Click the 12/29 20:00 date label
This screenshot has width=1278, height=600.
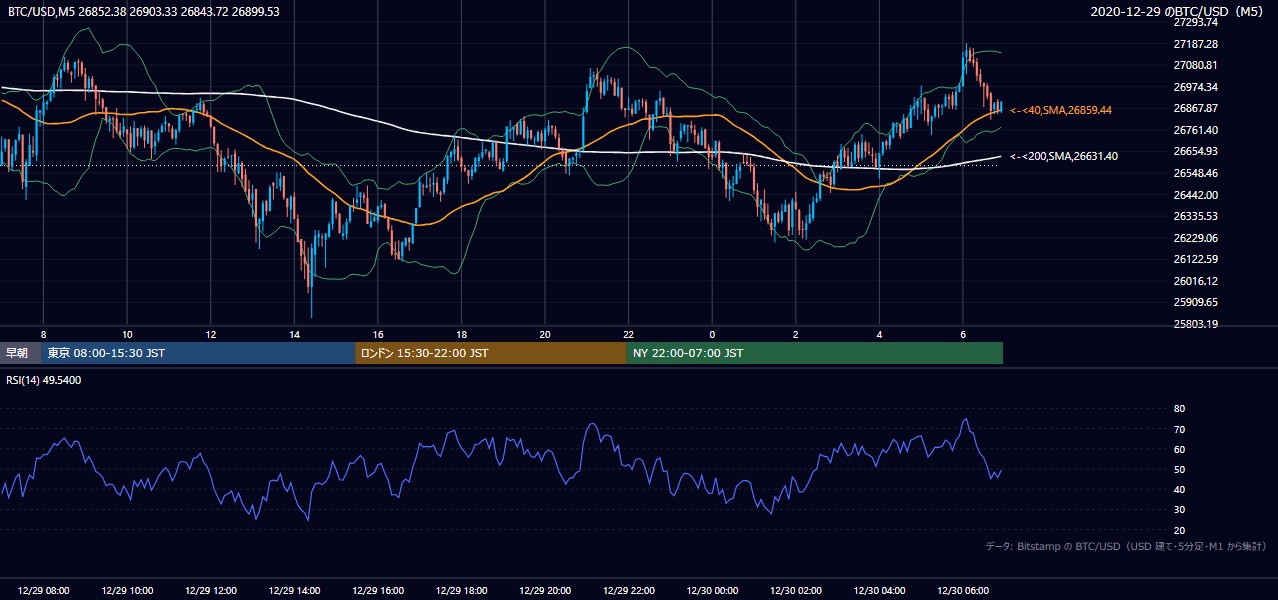click(x=545, y=591)
